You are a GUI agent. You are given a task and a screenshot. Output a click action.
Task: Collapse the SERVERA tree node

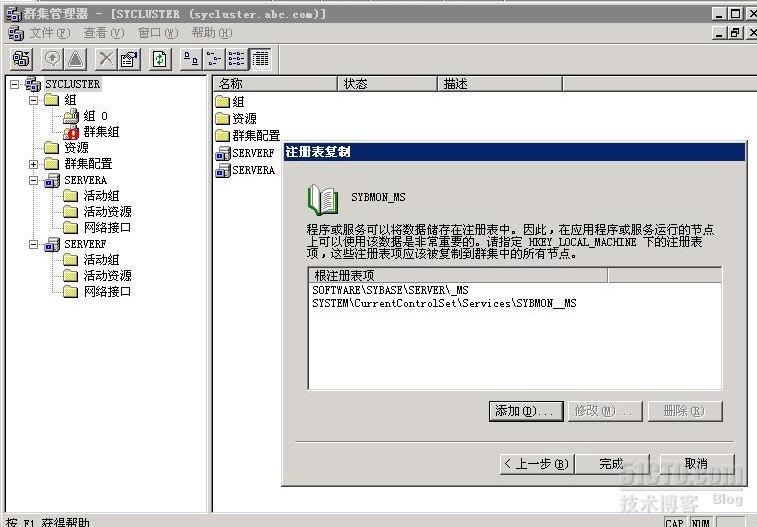[x=33, y=180]
